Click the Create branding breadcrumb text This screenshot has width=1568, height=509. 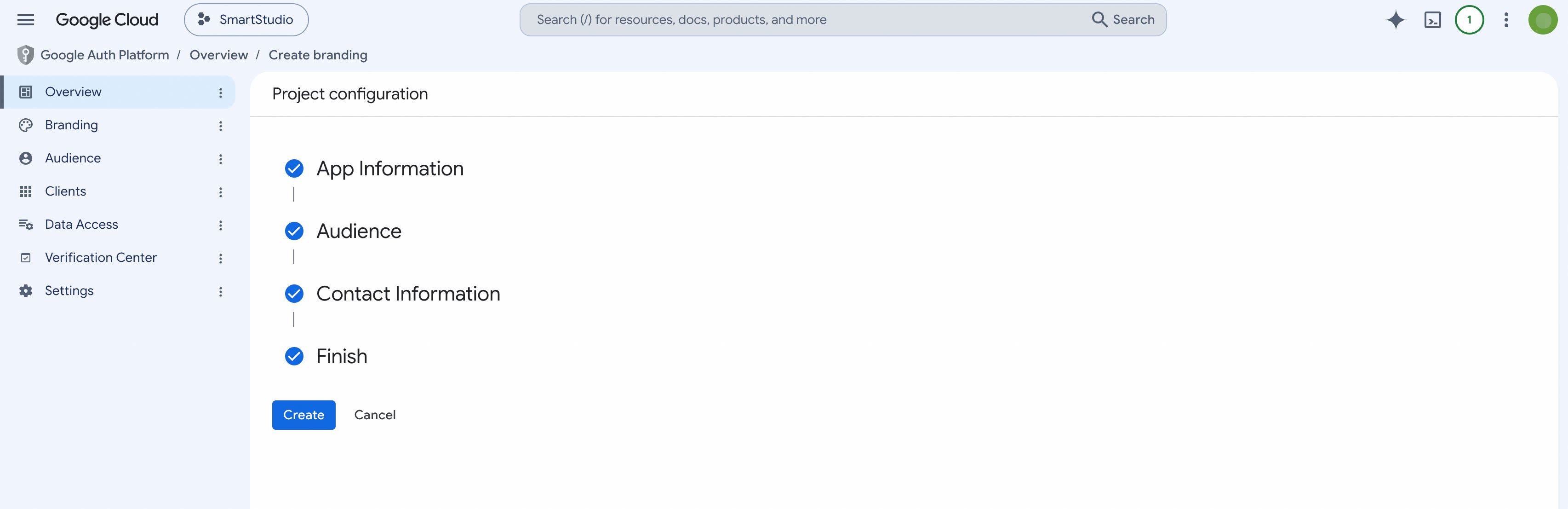tap(318, 55)
